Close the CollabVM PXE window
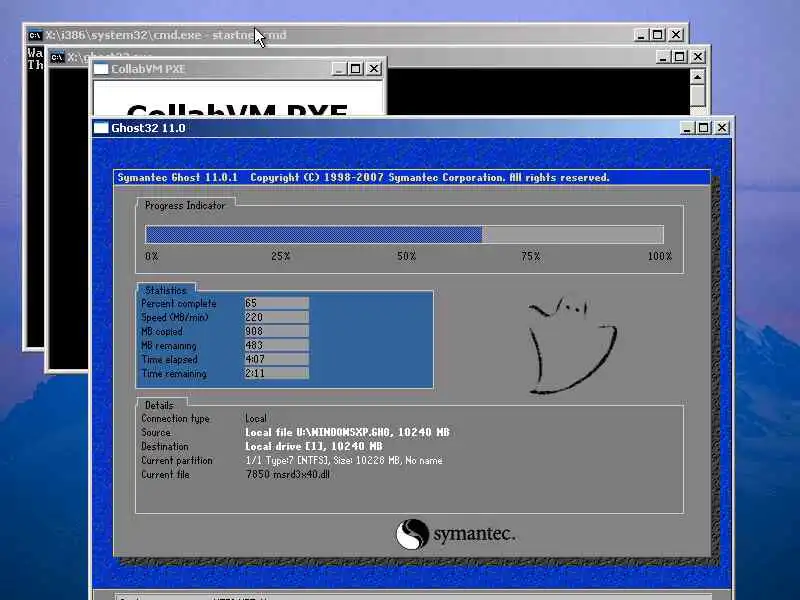This screenshot has height=600, width=800. [374, 68]
